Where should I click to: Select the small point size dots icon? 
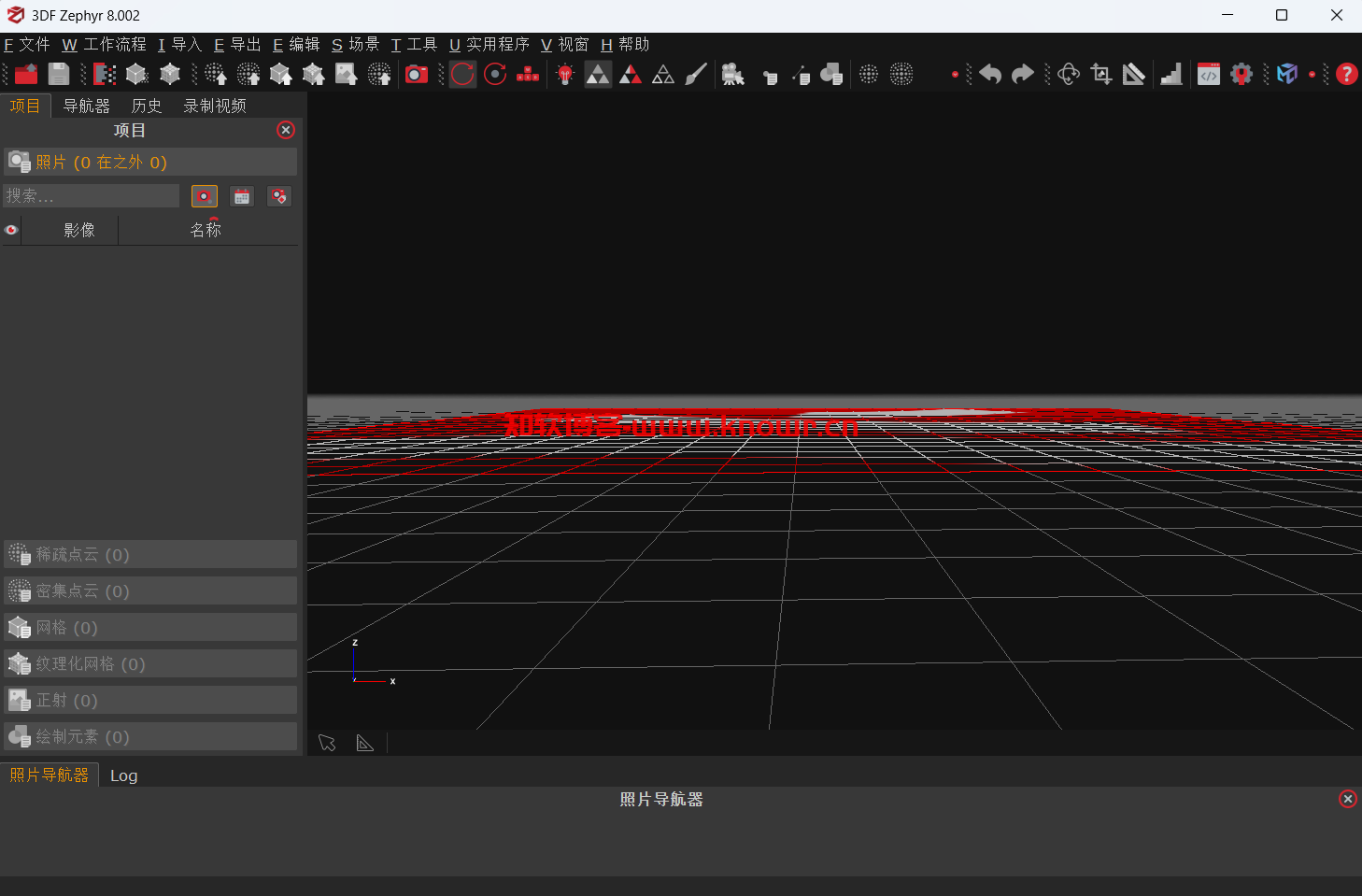click(x=869, y=75)
